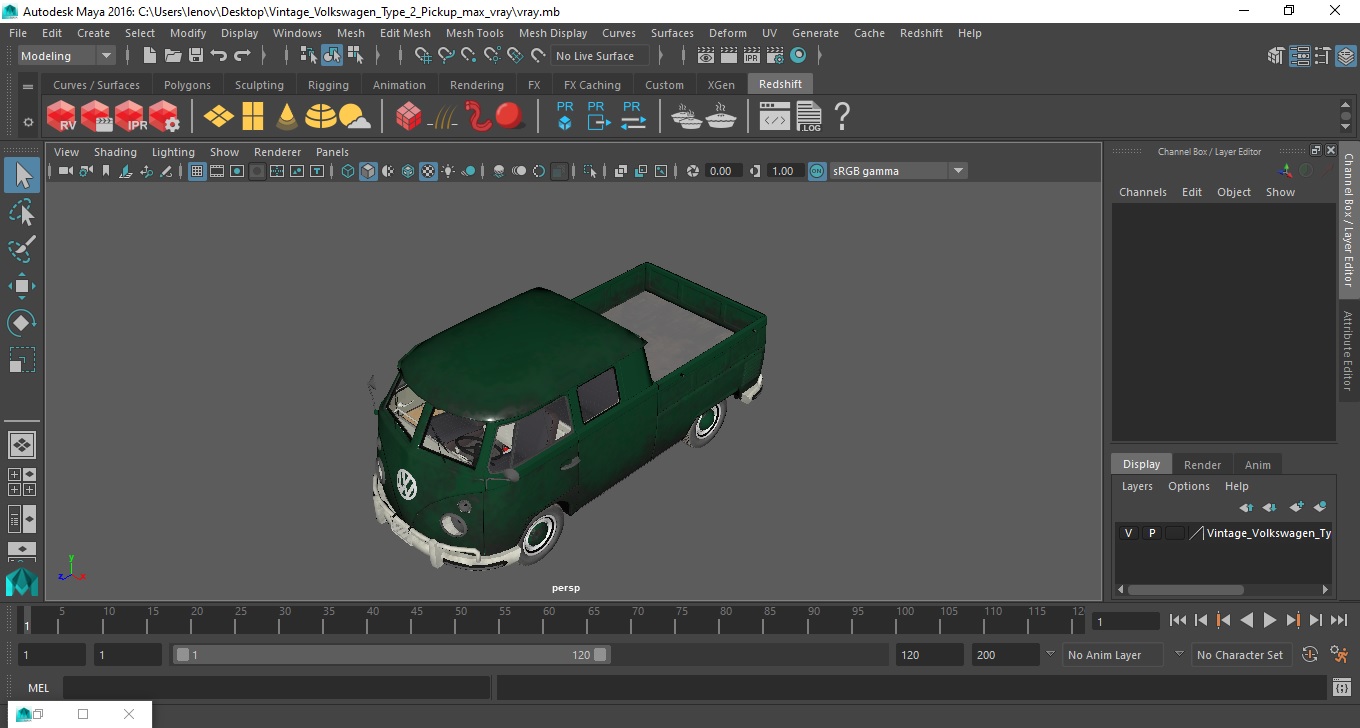
Task: Click the IPR render toolbar icon
Action: 752,56
